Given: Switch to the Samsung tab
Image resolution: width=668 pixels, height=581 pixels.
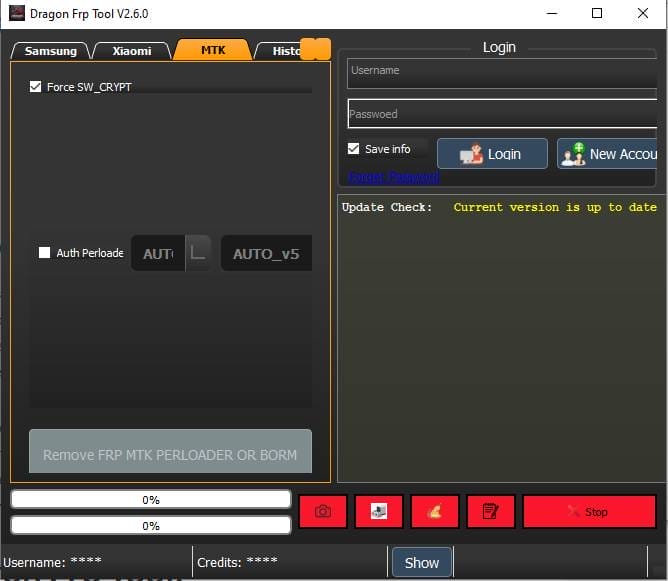Looking at the screenshot, I should pyautogui.click(x=50, y=51).
